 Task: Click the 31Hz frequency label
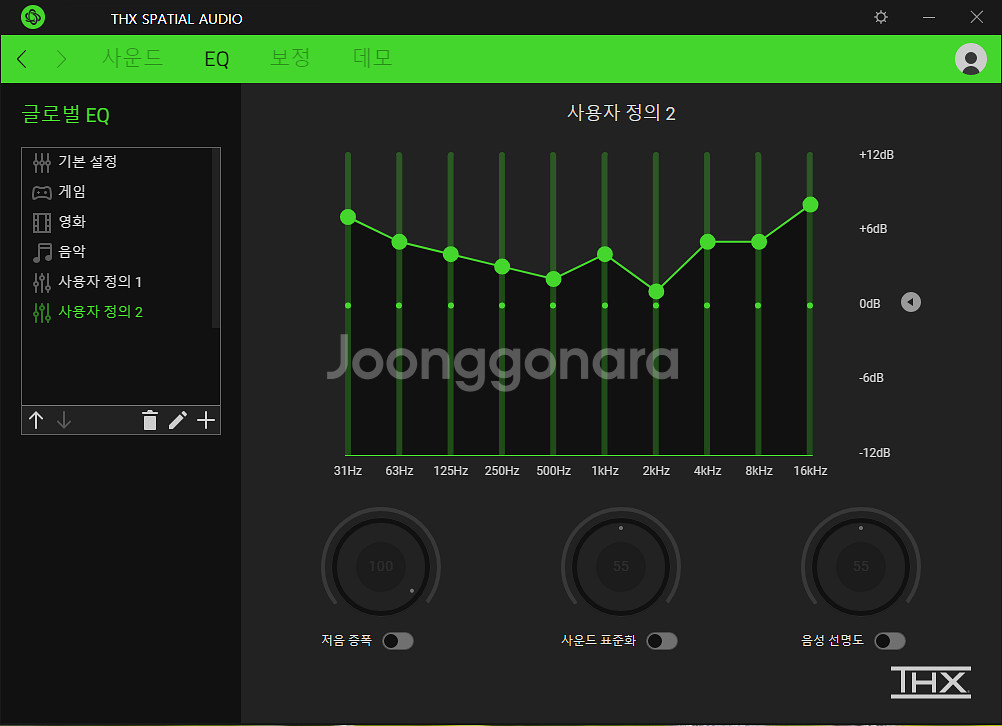click(x=348, y=471)
